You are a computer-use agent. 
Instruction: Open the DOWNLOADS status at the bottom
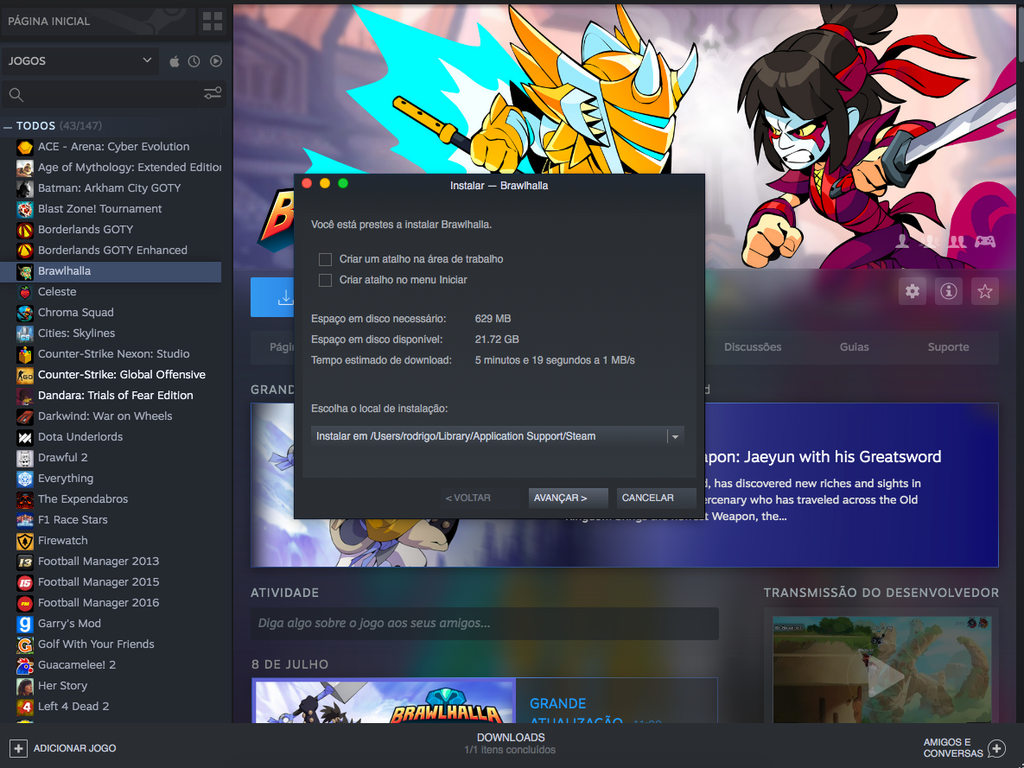(x=511, y=743)
